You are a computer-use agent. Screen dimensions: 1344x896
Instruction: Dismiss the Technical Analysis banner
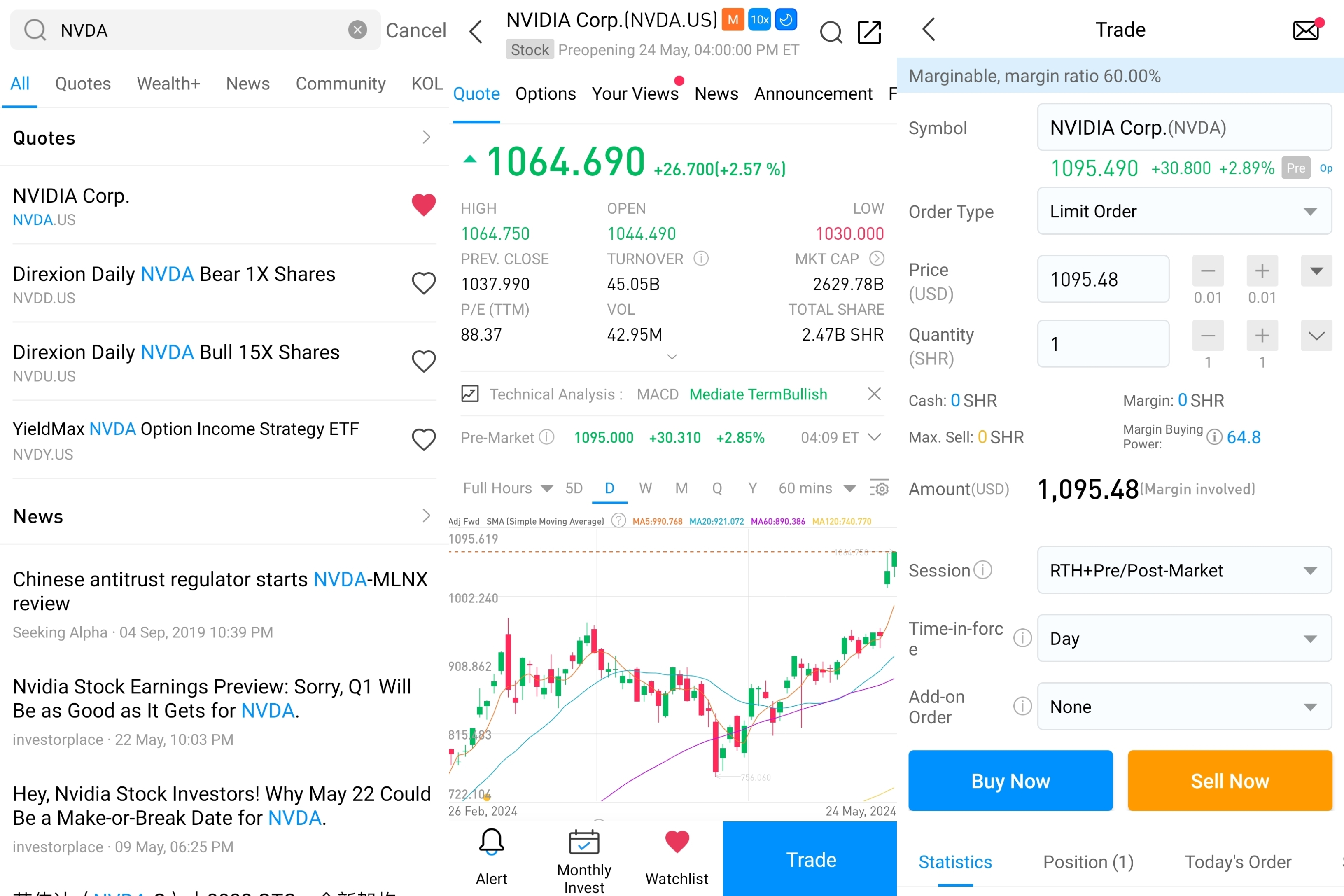[874, 394]
